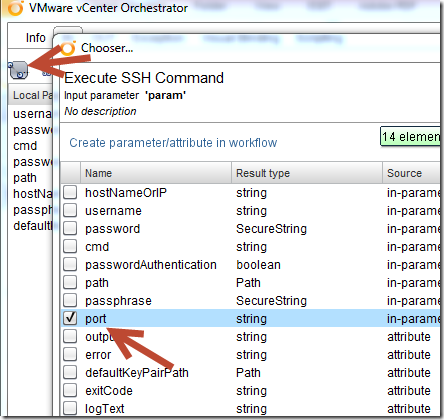Uncheck the port row checkbox

[70, 319]
